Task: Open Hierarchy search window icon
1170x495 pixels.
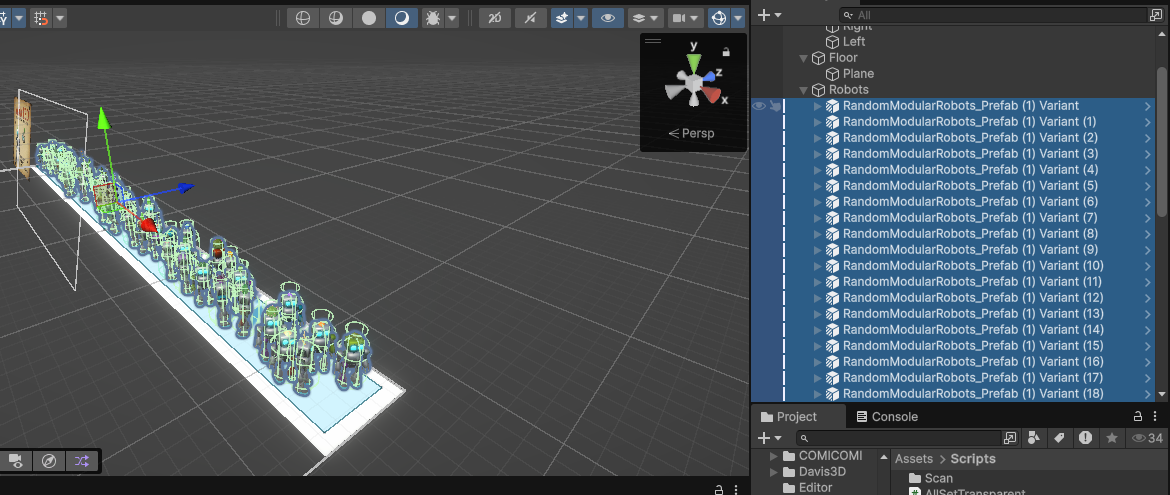Action: point(1155,15)
